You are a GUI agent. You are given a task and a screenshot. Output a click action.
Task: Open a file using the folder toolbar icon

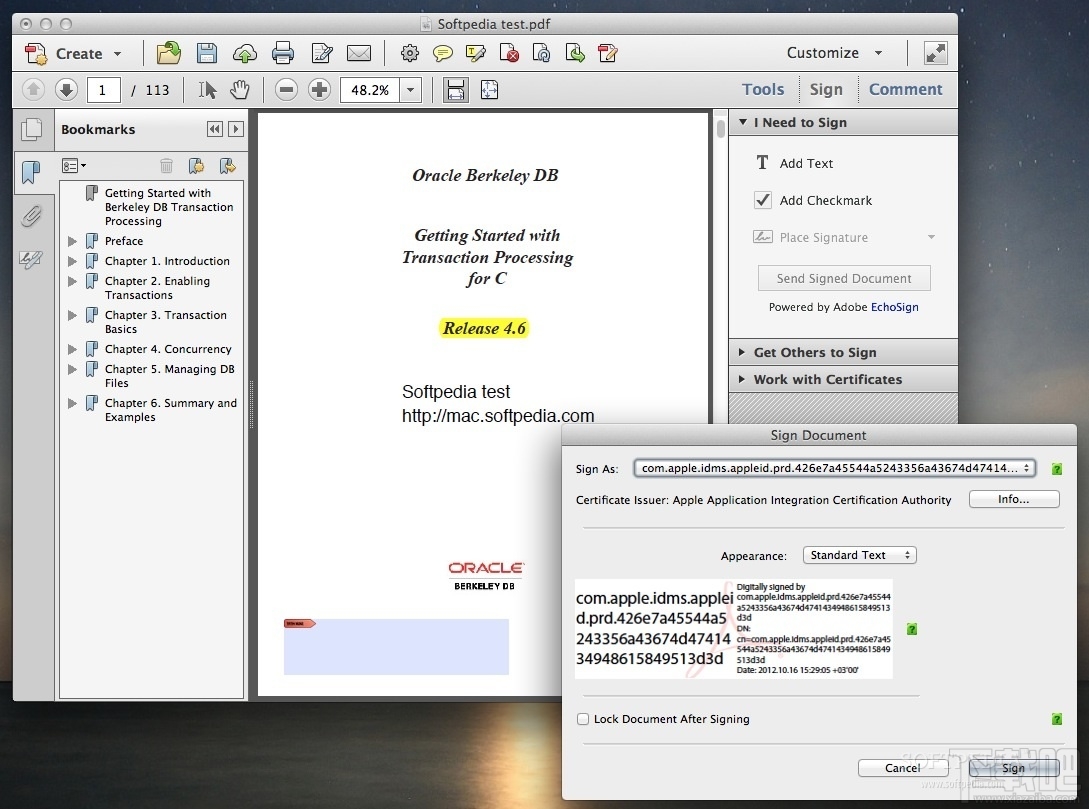pyautogui.click(x=168, y=53)
